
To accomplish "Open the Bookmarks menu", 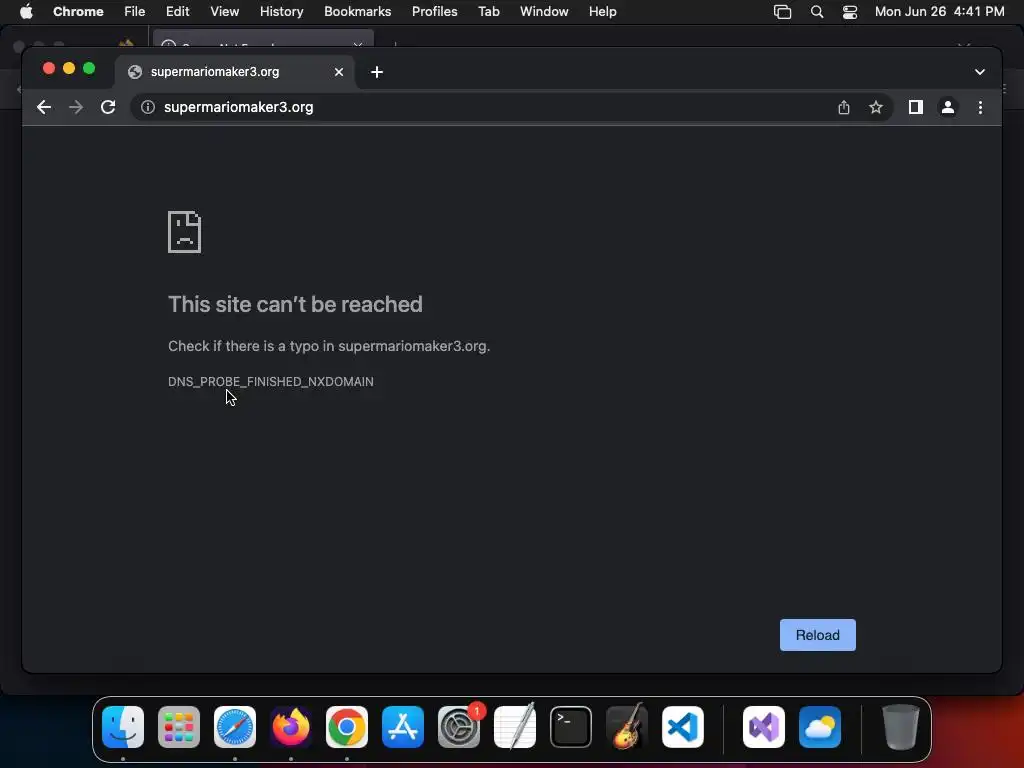I will click(x=357, y=12).
